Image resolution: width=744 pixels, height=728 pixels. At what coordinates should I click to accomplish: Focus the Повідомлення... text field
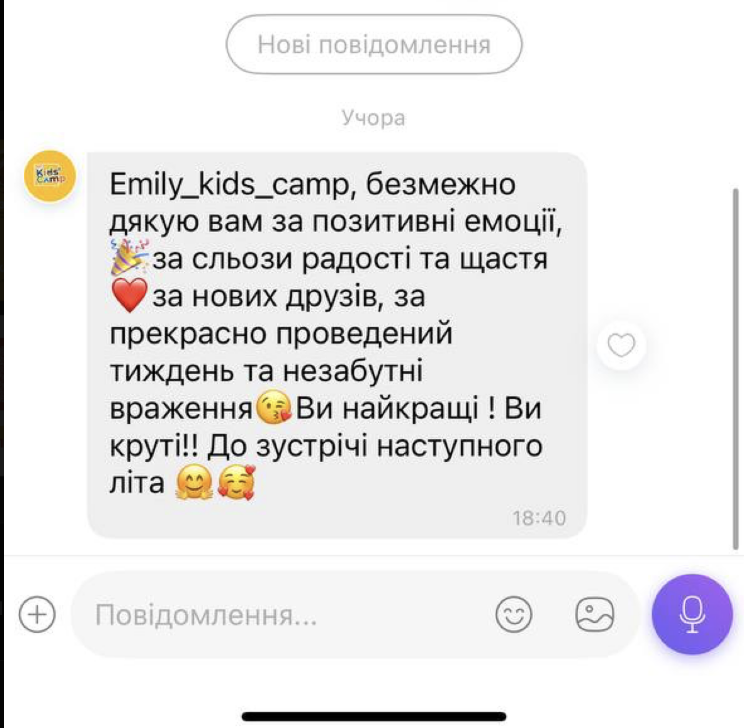(285, 615)
